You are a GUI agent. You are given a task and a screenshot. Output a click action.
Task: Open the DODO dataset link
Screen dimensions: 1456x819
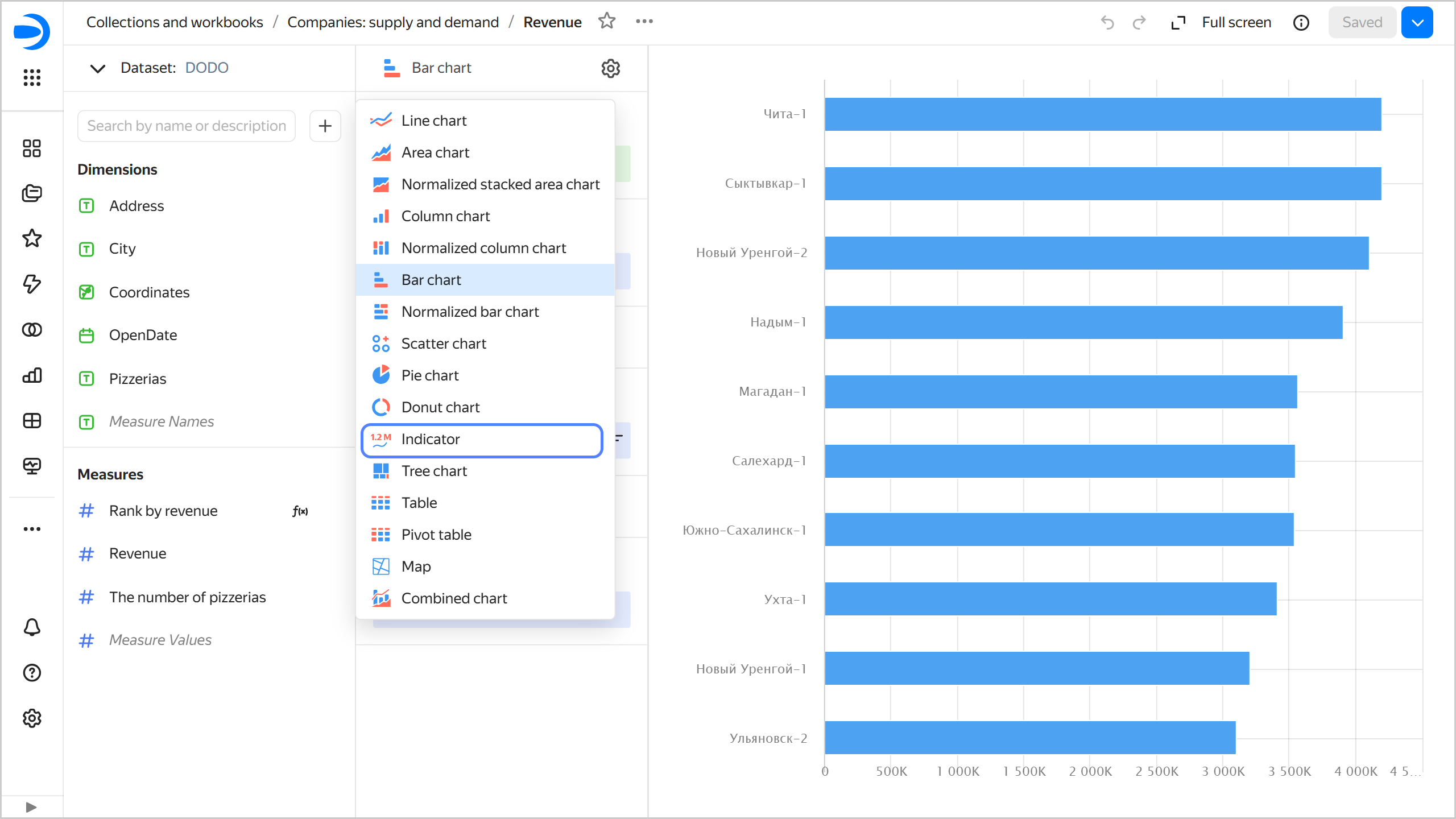[x=206, y=68]
